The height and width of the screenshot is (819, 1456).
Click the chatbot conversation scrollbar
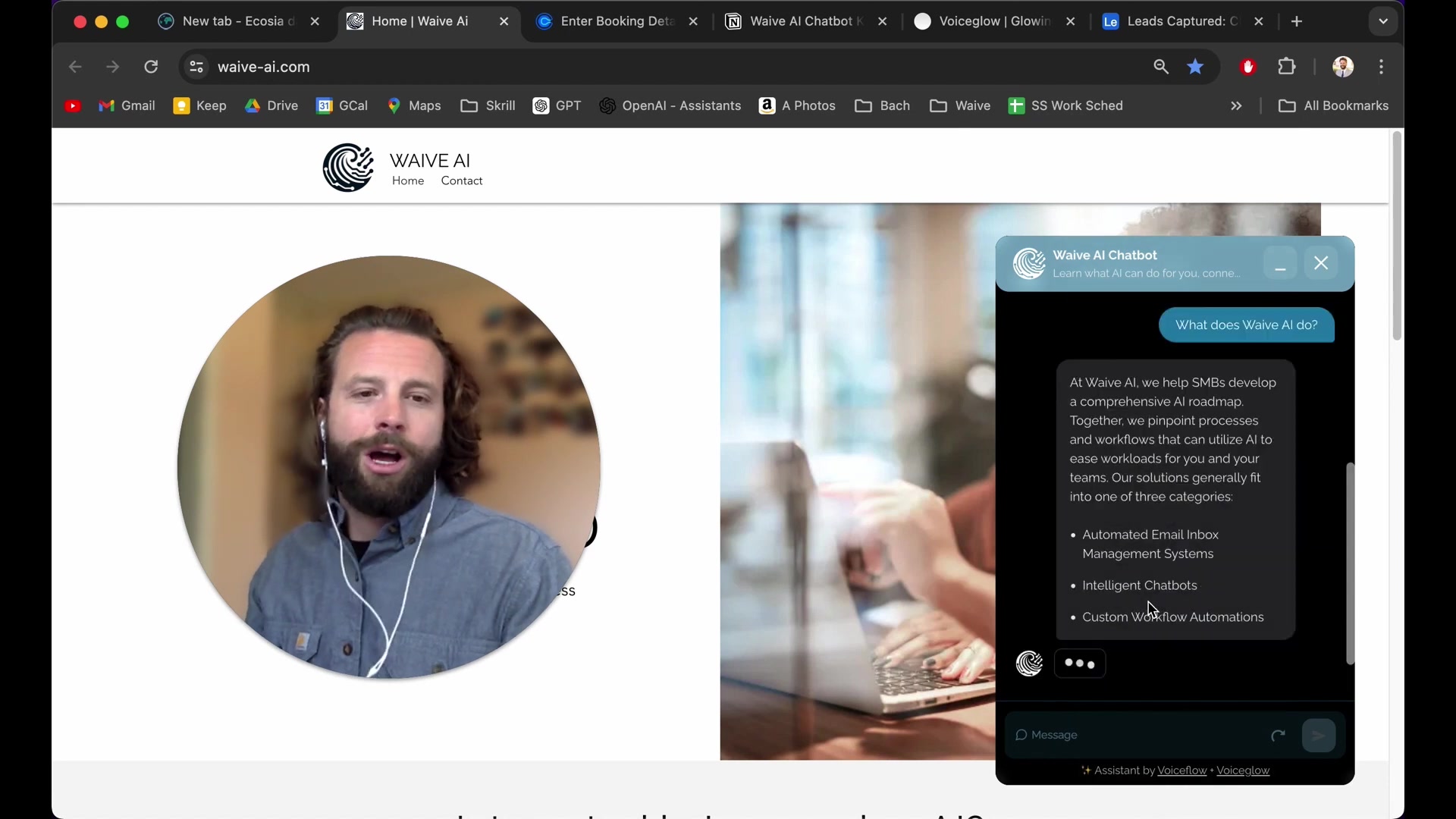point(1350,563)
